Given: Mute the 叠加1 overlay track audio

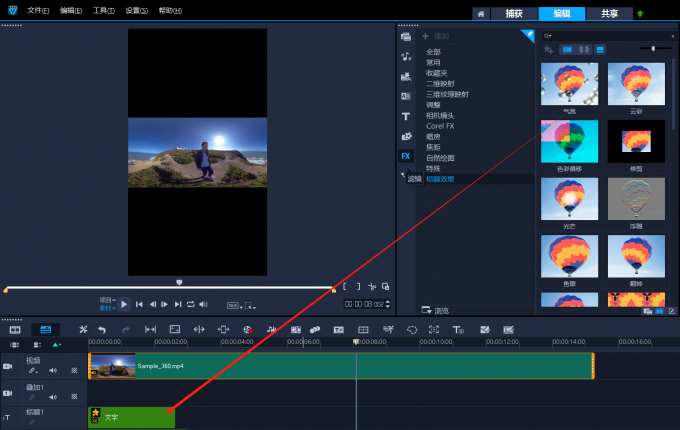Looking at the screenshot, I should pyautogui.click(x=52, y=395).
